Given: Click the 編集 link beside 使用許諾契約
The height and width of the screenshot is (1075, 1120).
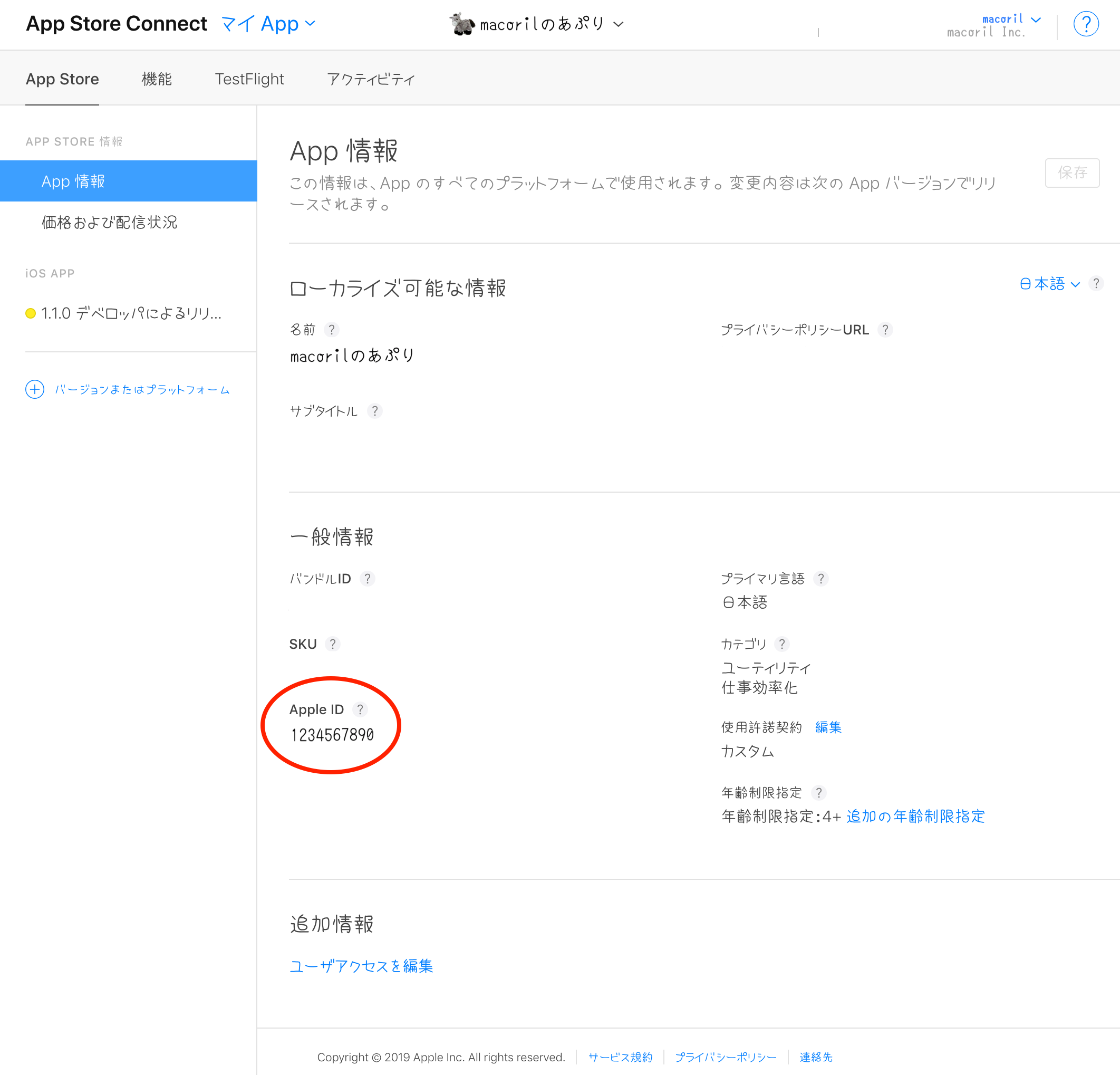Looking at the screenshot, I should click(828, 727).
